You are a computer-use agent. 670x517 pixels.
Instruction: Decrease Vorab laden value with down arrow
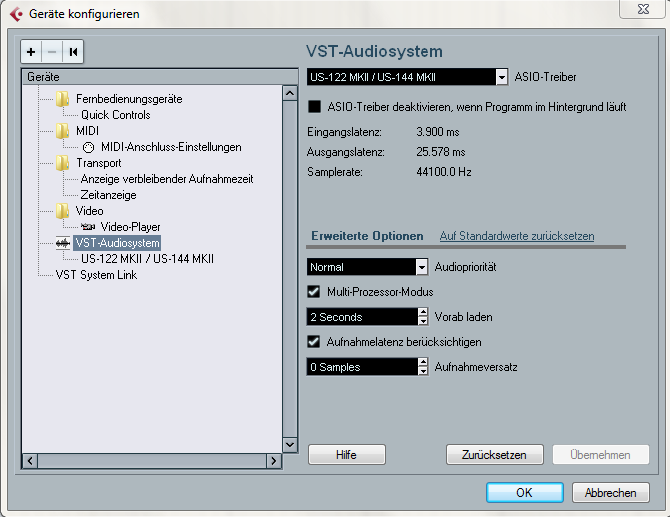pos(423,321)
